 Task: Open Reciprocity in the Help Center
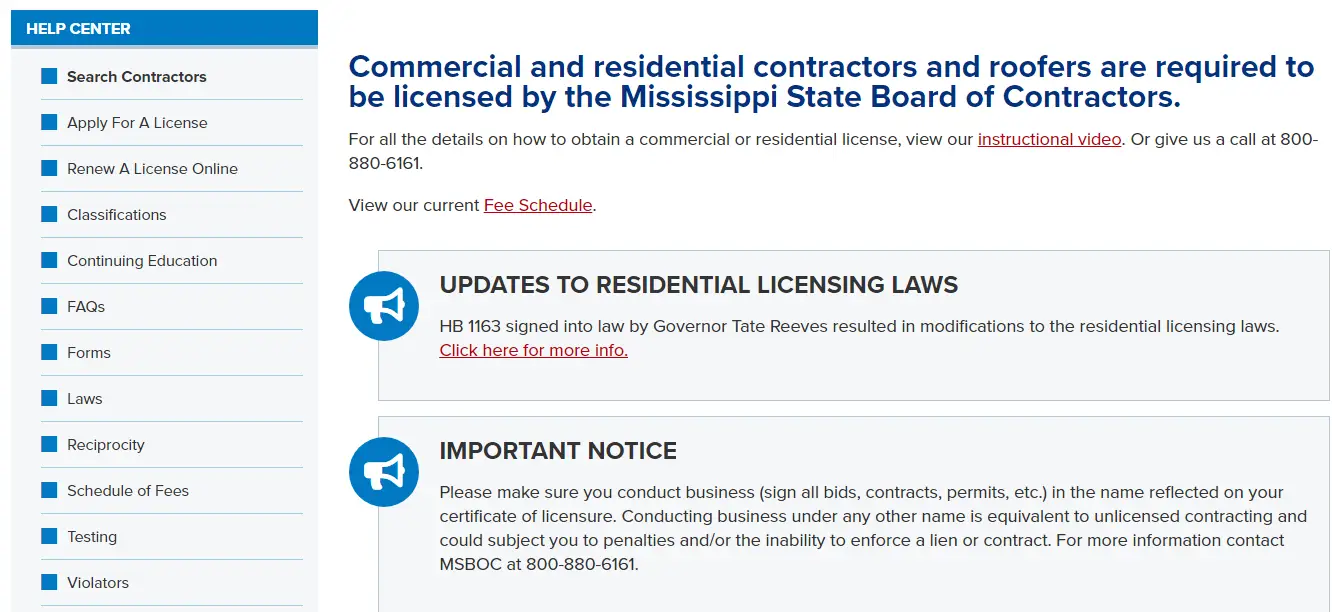[x=105, y=445]
